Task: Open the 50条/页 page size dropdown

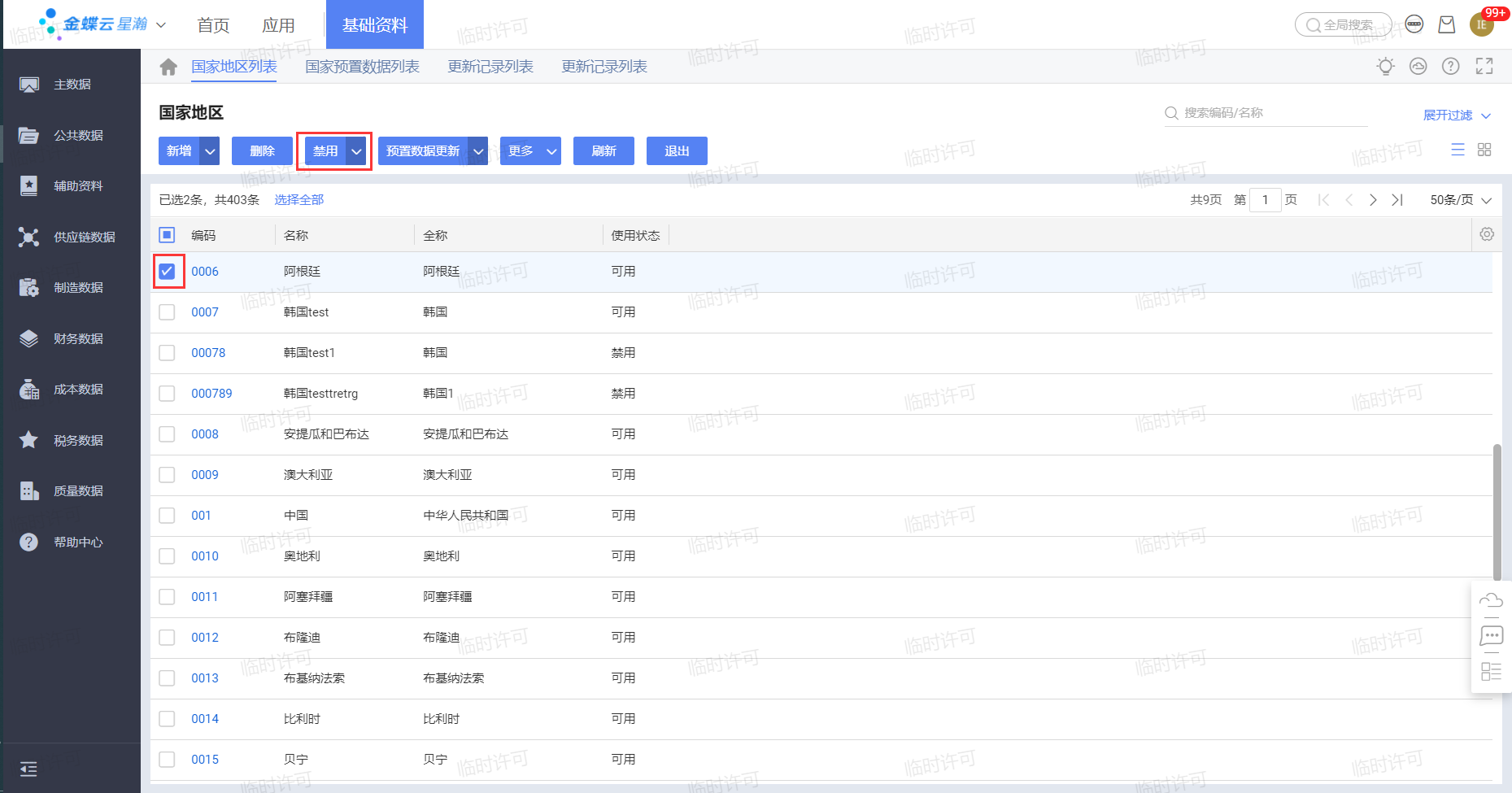Action: click(x=1461, y=200)
